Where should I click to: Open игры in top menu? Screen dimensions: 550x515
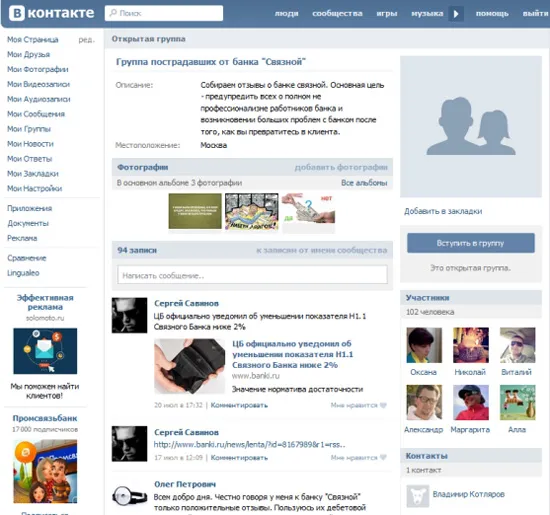coord(387,14)
